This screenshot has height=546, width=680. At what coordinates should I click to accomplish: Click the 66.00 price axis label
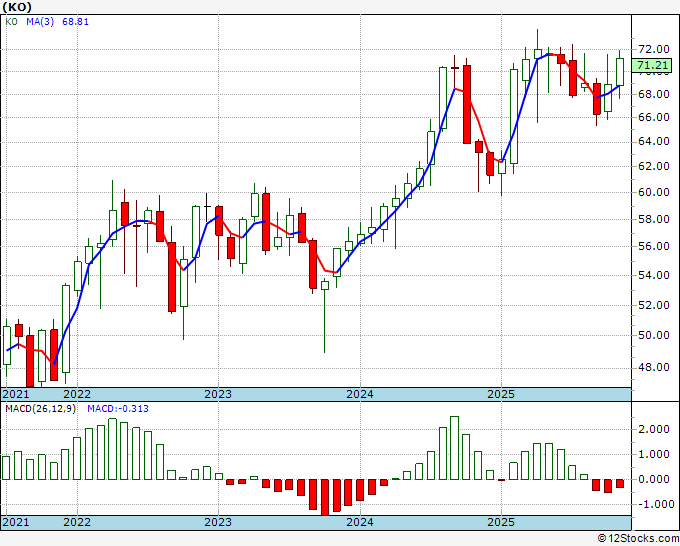click(654, 118)
